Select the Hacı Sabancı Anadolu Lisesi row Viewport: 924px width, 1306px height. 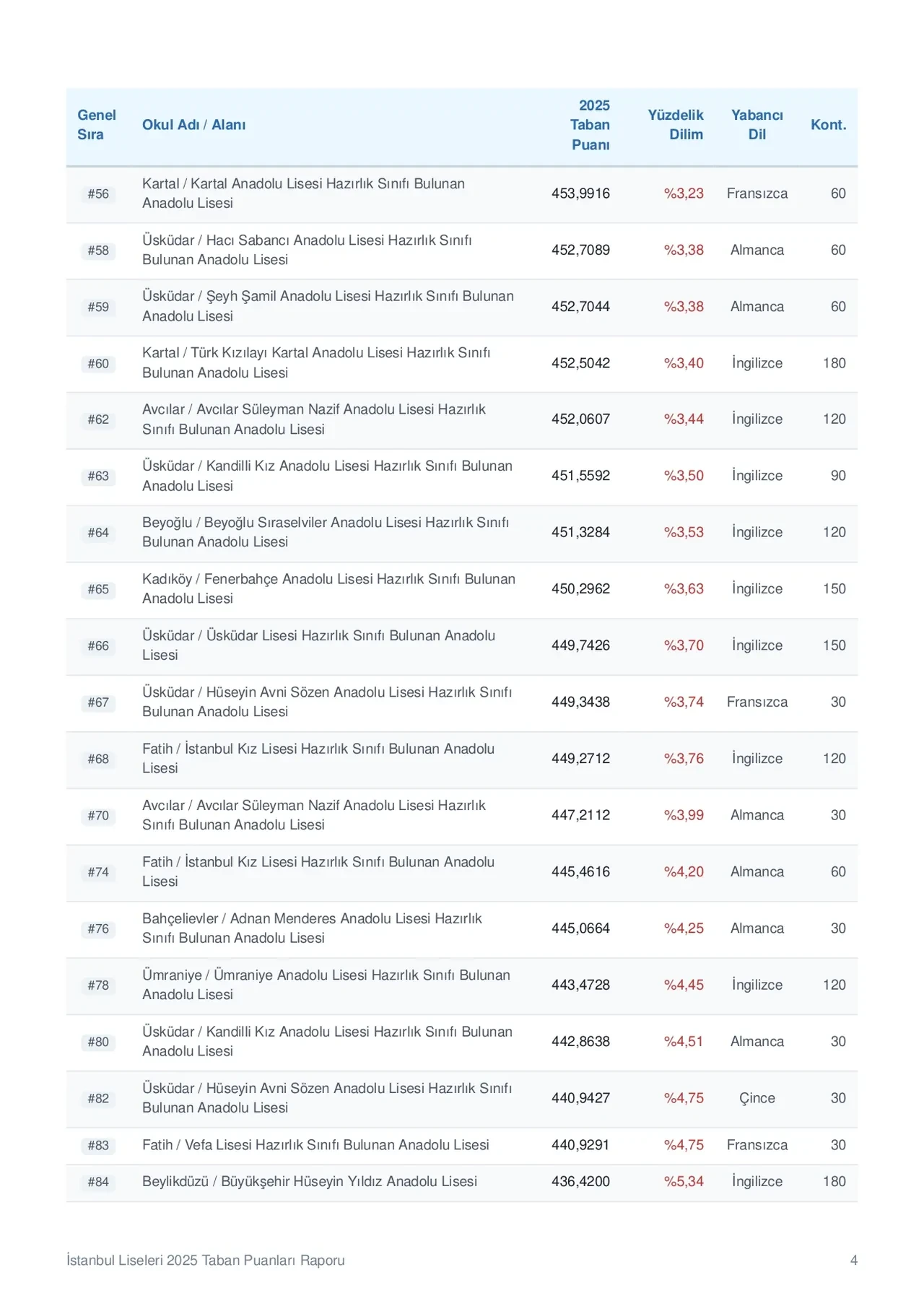coord(462,251)
